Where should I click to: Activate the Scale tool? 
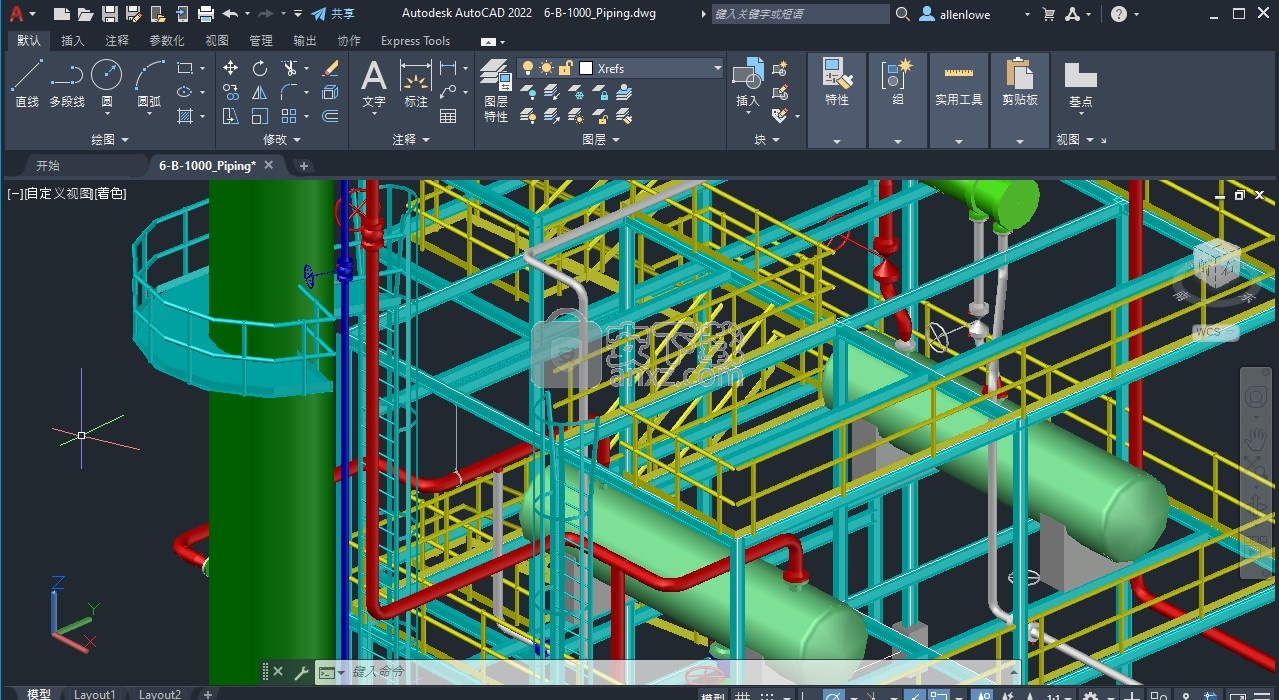pos(260,116)
